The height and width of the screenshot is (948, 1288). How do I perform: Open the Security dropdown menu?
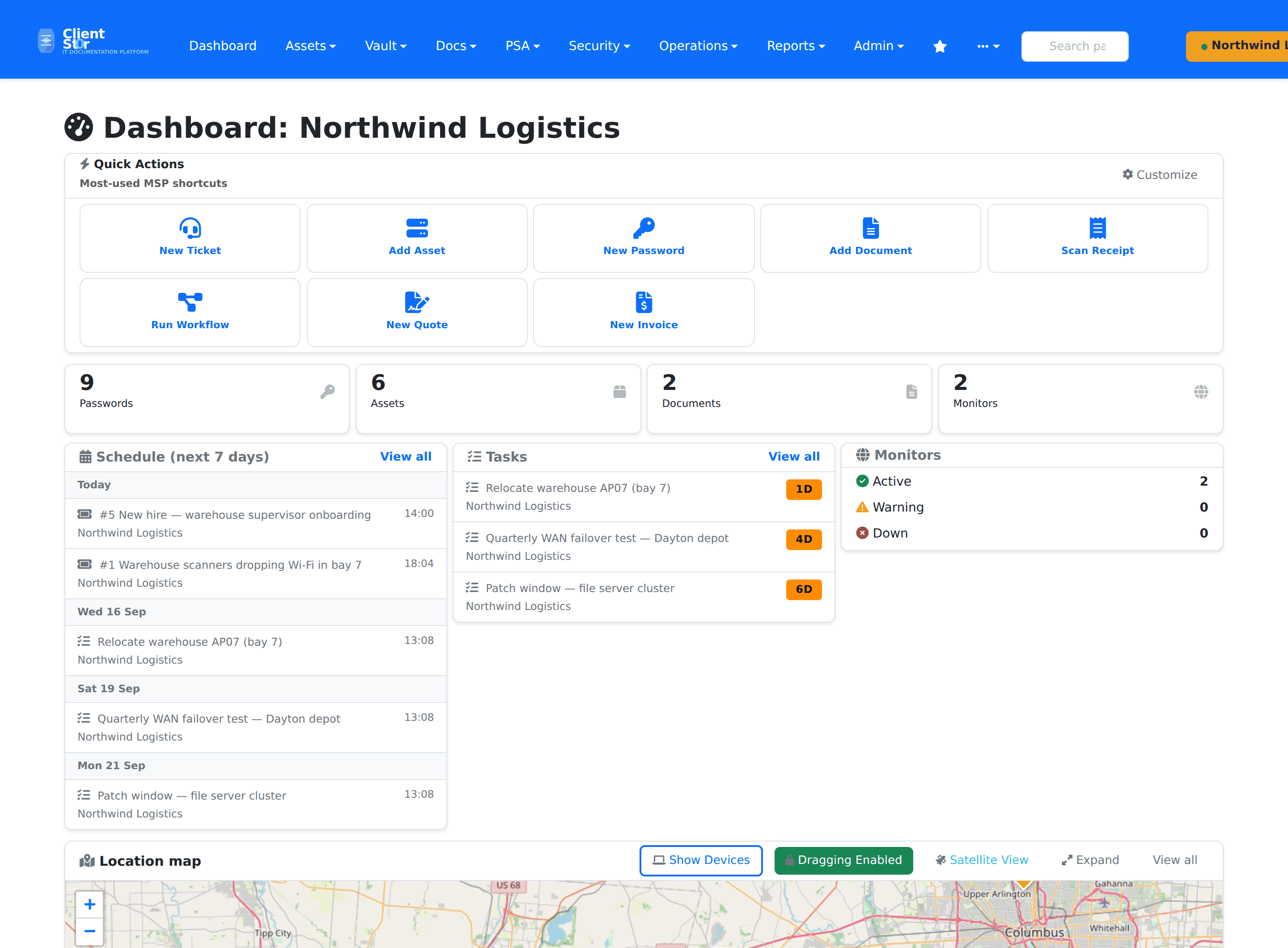[x=599, y=46]
